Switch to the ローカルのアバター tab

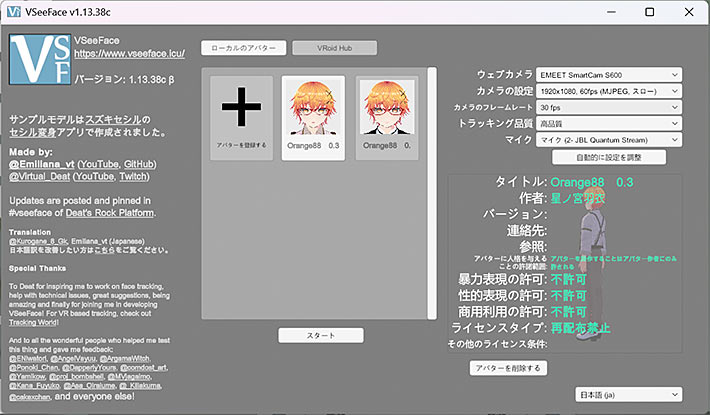[243, 48]
